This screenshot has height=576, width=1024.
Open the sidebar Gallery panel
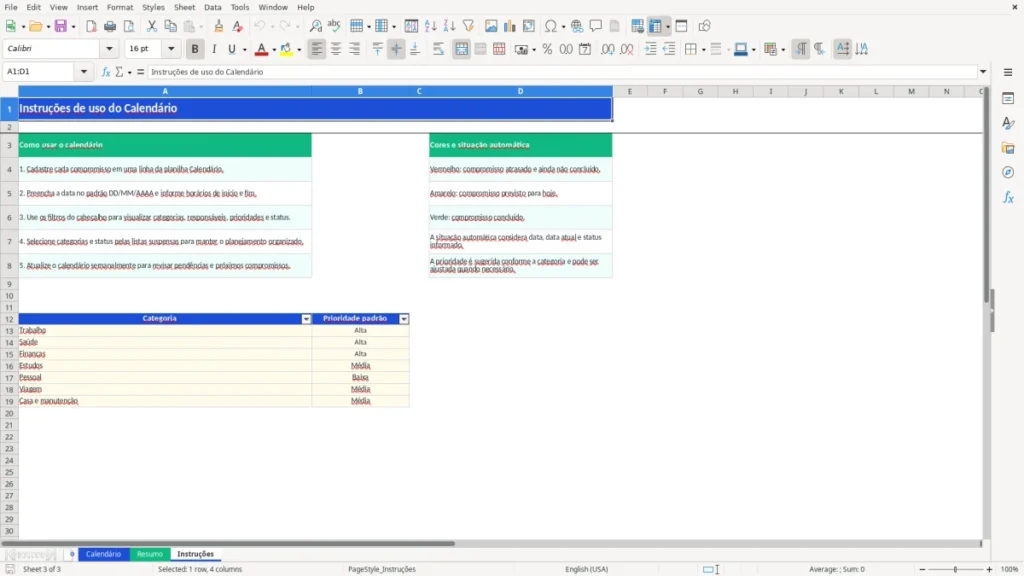coord(1008,148)
